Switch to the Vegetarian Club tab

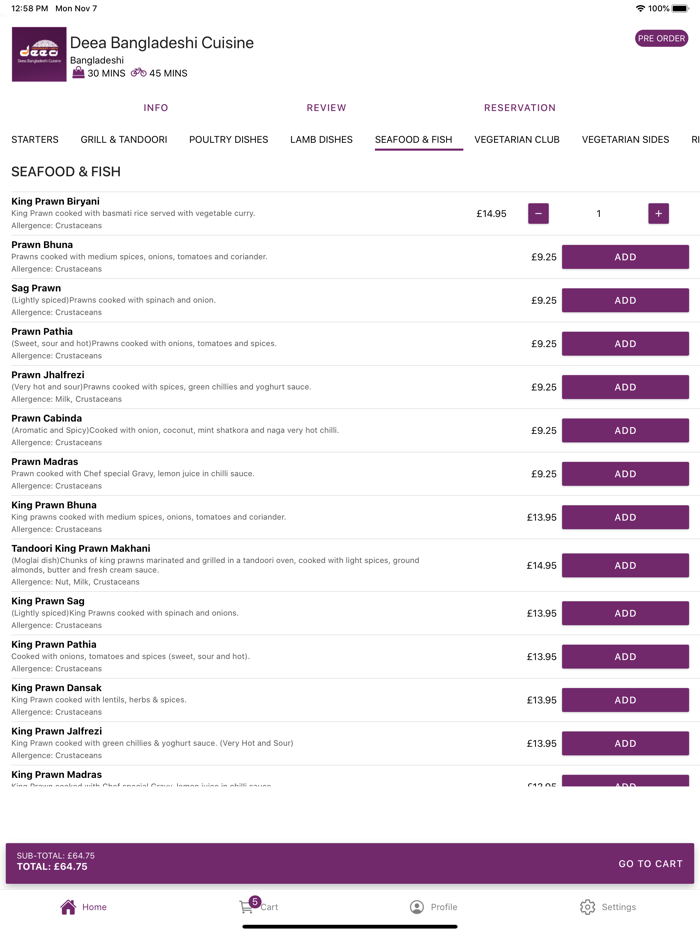pyautogui.click(x=517, y=140)
